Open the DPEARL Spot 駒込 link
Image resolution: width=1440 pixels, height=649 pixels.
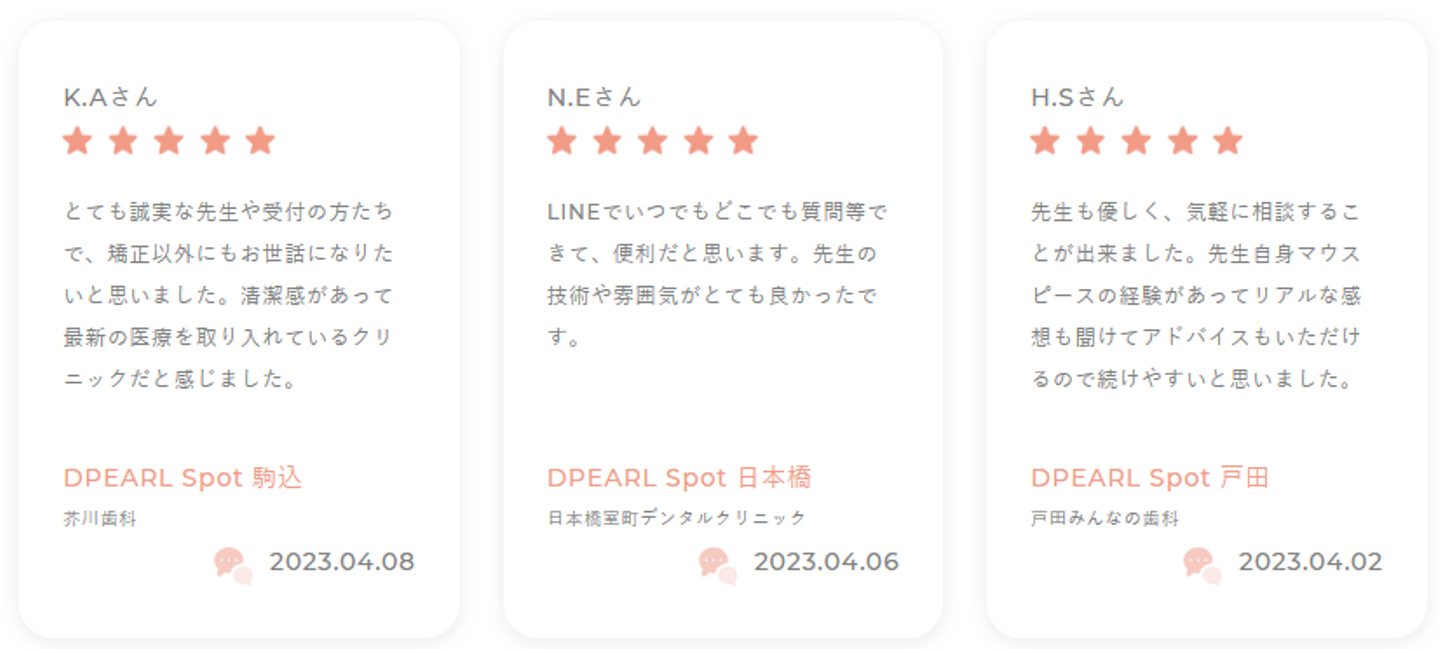click(183, 478)
